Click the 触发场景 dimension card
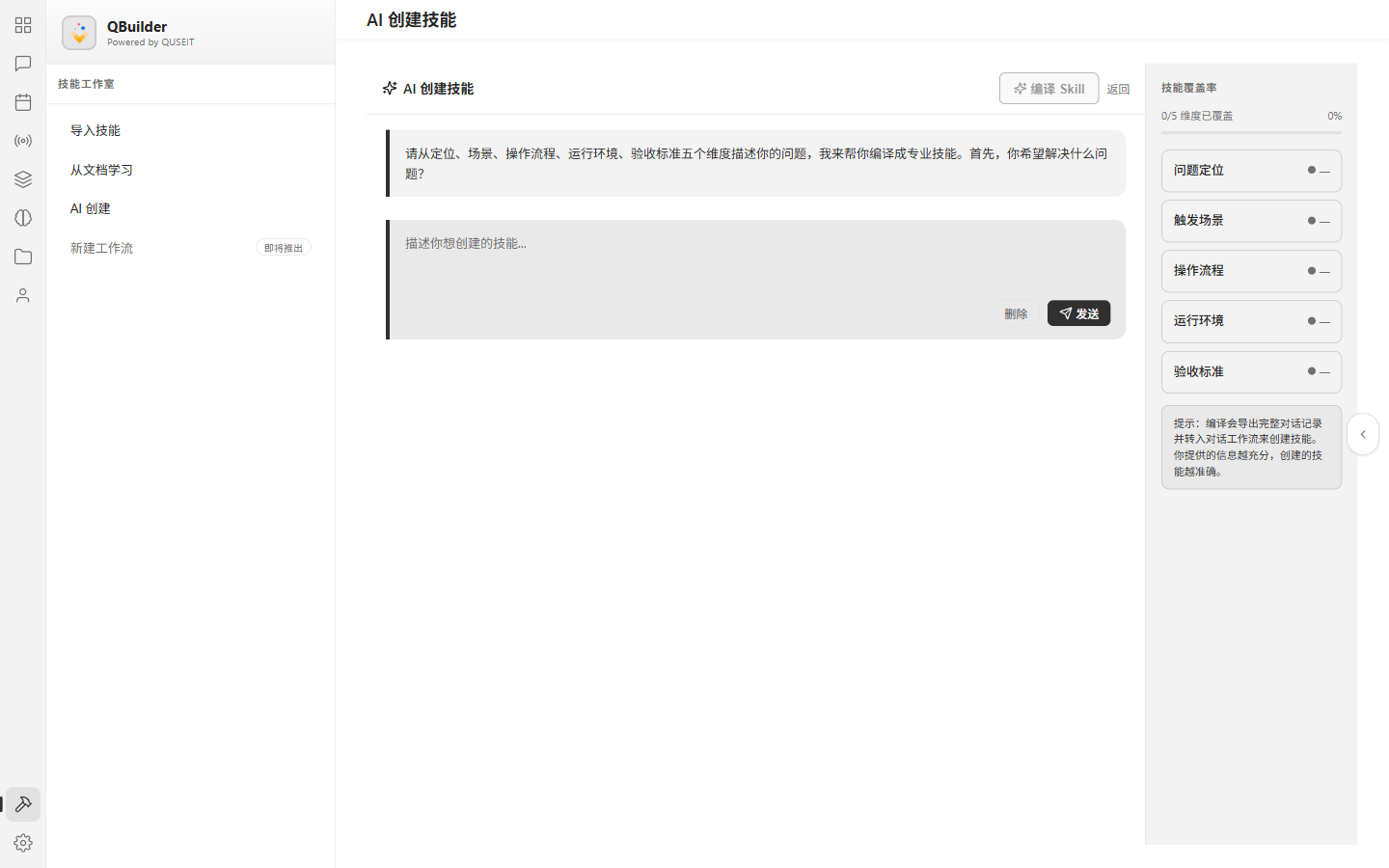 [x=1251, y=221]
